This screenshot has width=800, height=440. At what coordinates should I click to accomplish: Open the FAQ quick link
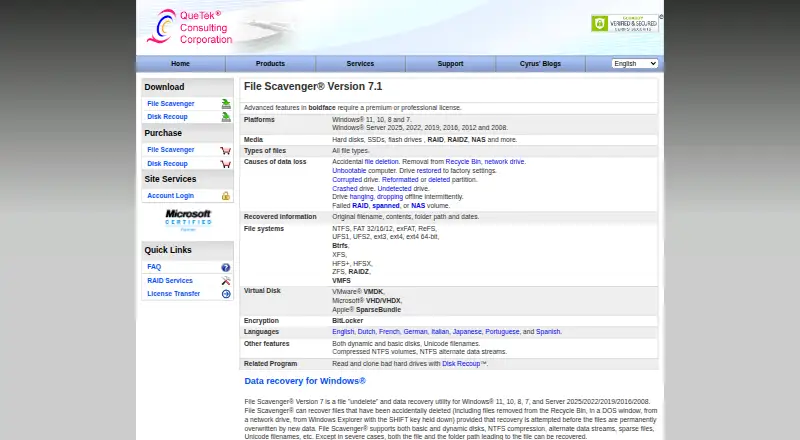tap(154, 267)
